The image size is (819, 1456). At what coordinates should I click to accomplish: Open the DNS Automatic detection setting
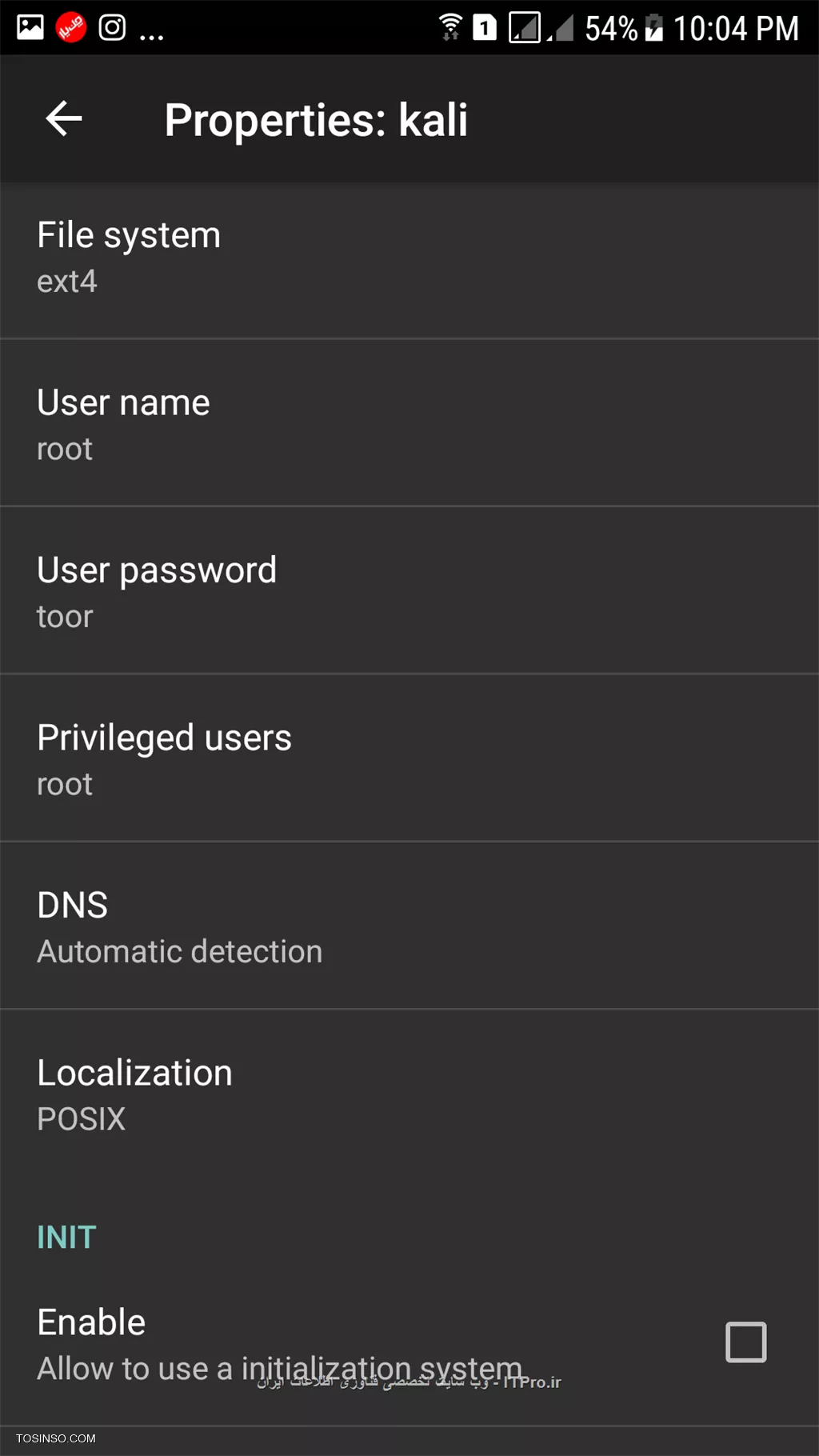click(409, 926)
